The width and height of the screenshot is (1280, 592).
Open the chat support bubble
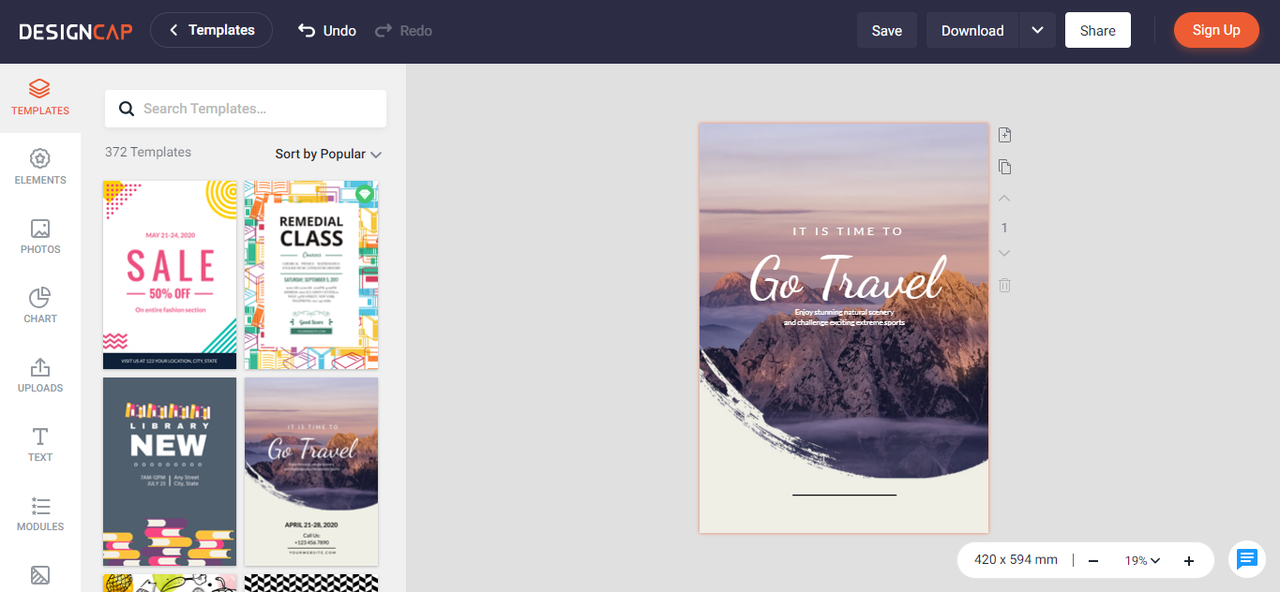1247,559
